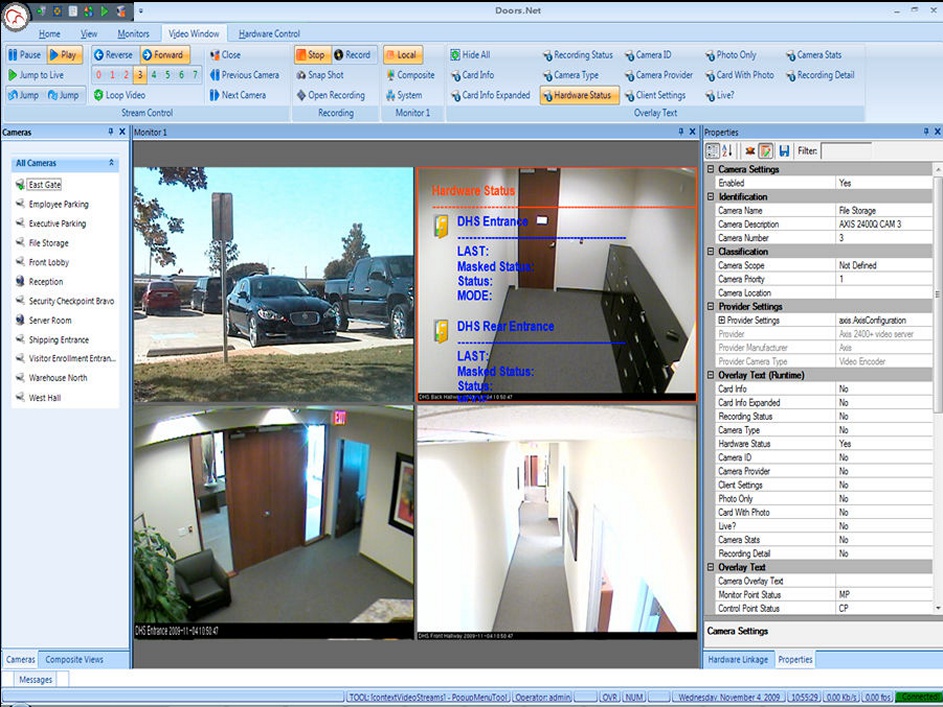Enable Loop Video
Viewport: 943px width, 707px height.
(x=120, y=95)
